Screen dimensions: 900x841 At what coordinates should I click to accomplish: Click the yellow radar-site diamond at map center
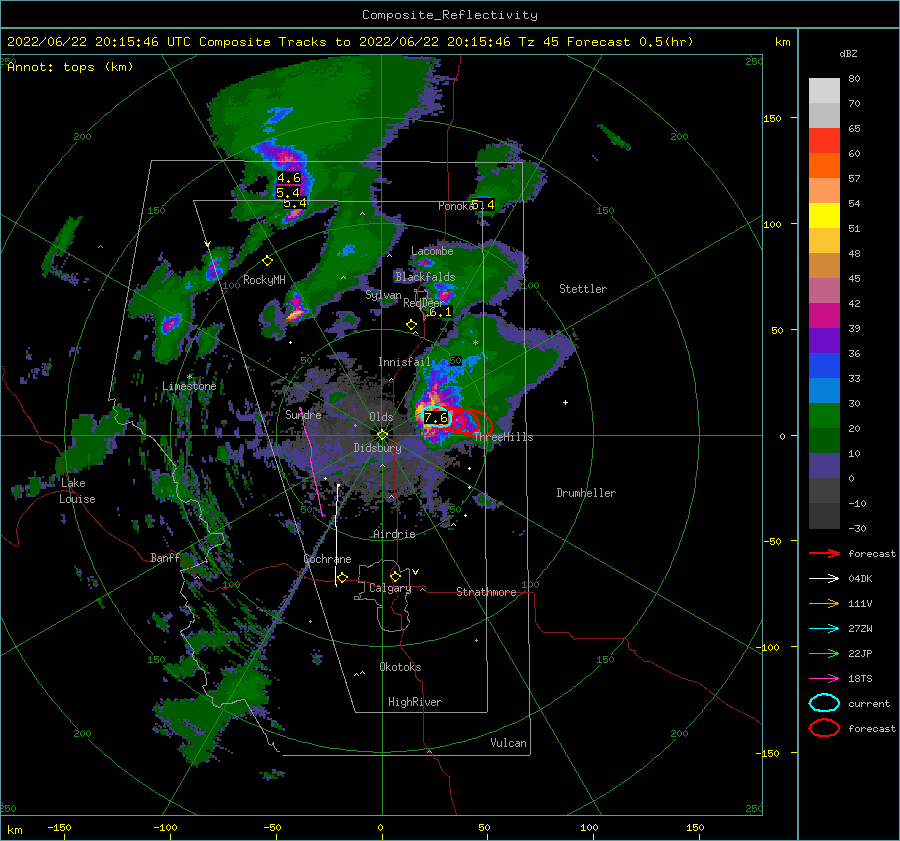(382, 435)
